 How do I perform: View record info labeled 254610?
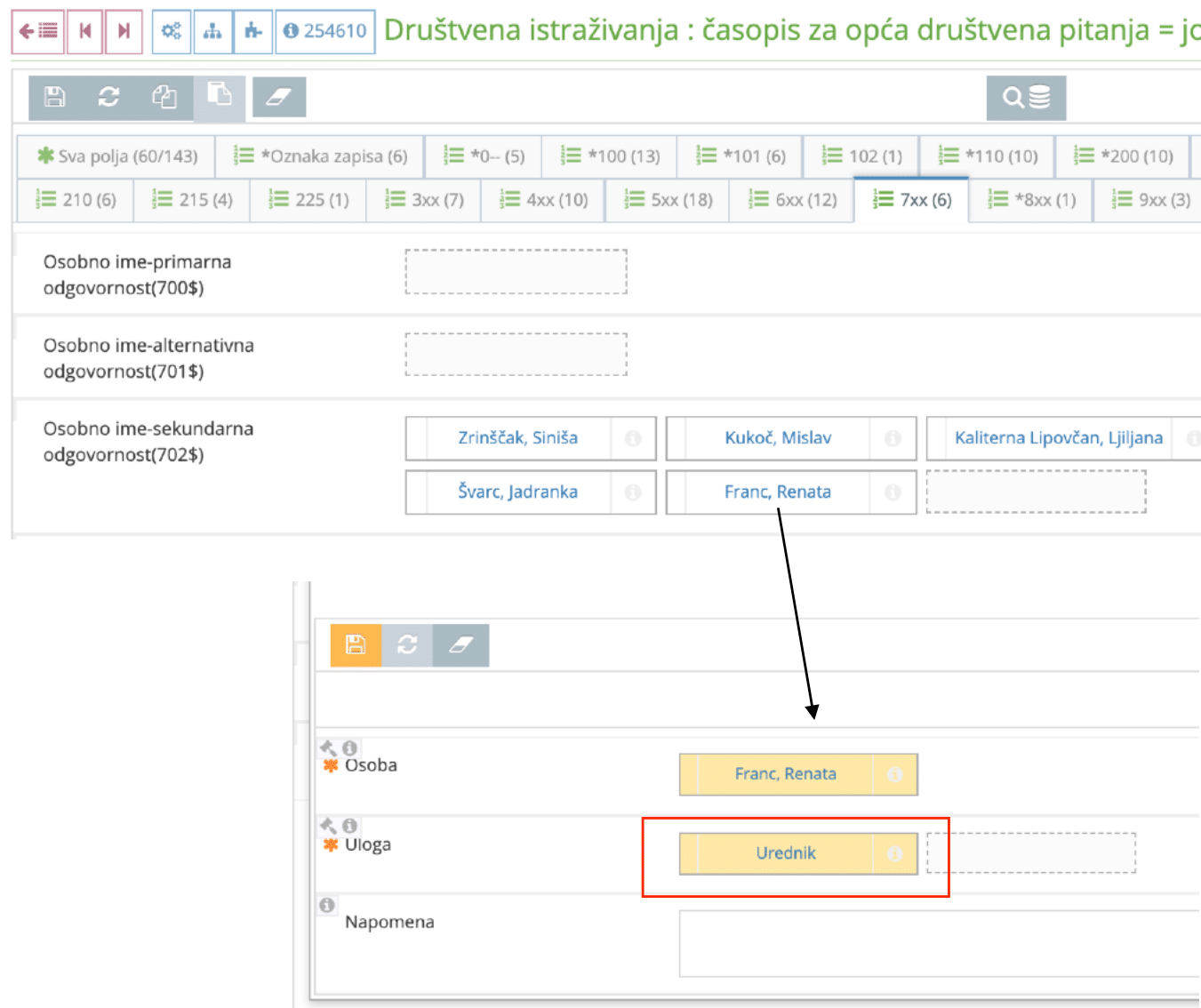coord(324,31)
